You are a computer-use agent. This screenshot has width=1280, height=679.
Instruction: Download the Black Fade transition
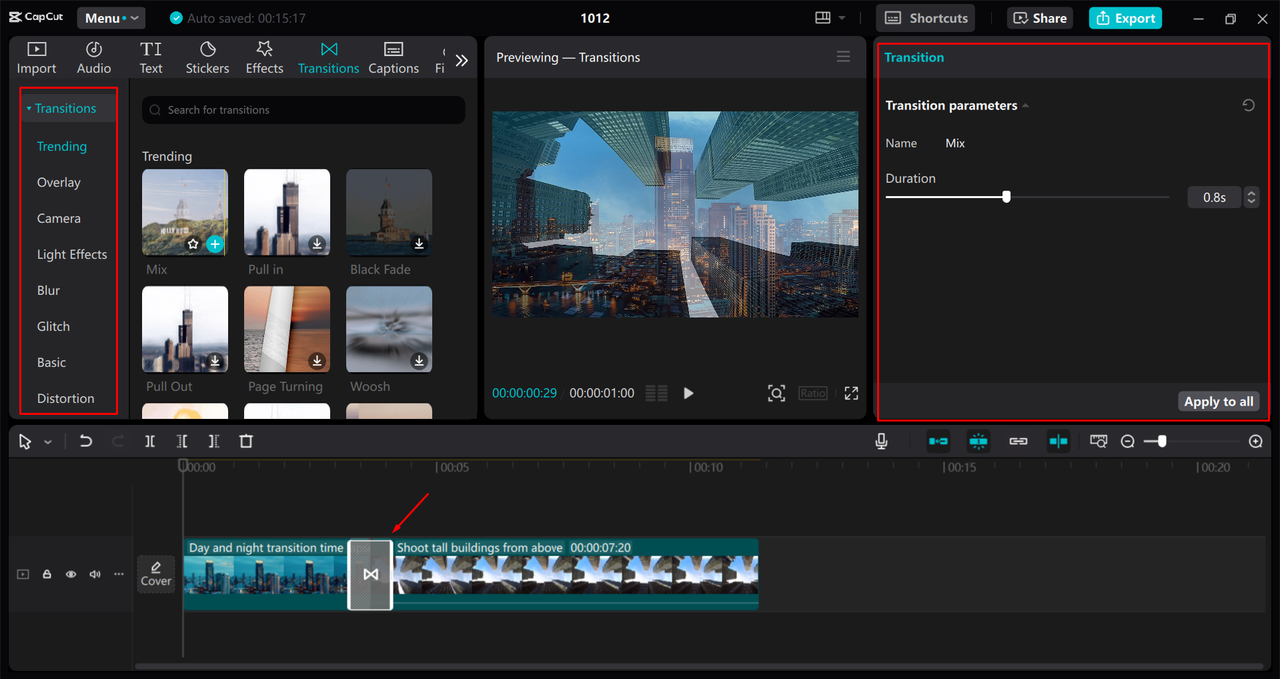(418, 243)
